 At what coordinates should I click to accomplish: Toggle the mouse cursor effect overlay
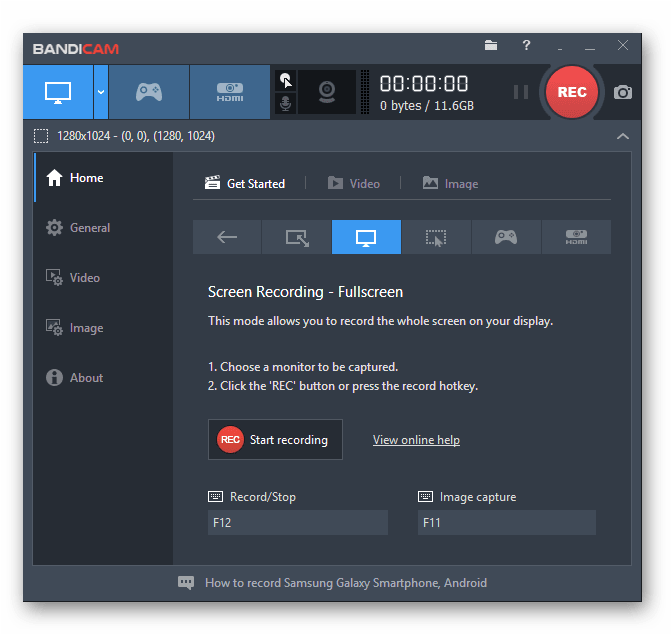click(286, 80)
